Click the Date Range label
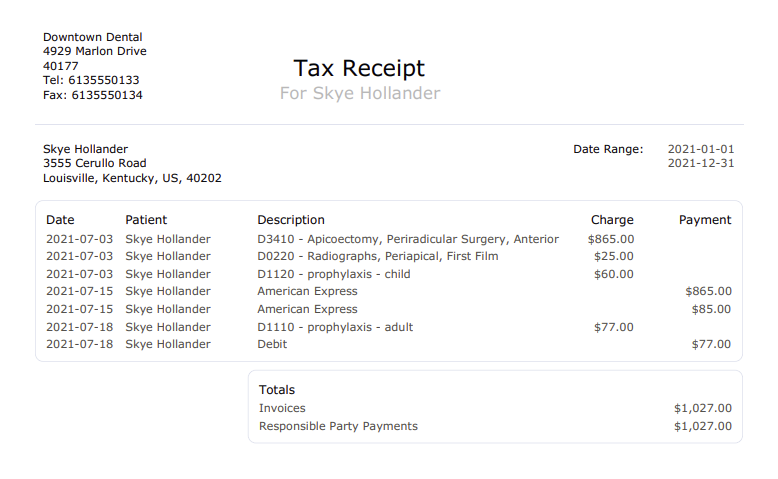778x479 pixels. [x=608, y=149]
